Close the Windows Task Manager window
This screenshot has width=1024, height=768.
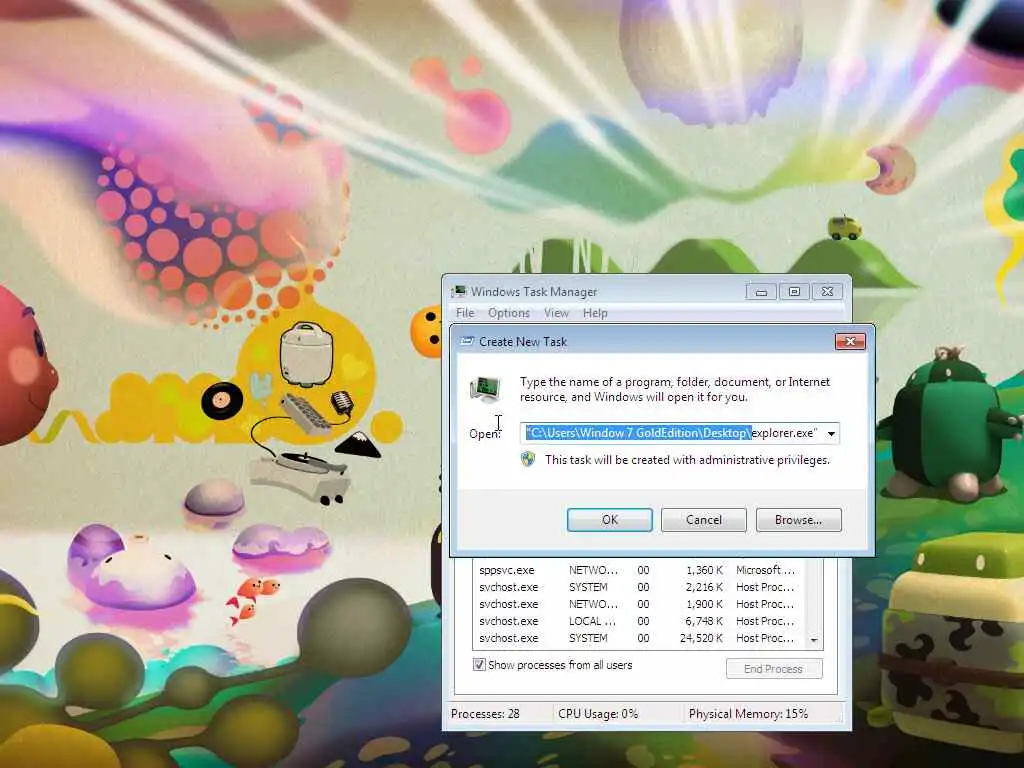coord(827,291)
